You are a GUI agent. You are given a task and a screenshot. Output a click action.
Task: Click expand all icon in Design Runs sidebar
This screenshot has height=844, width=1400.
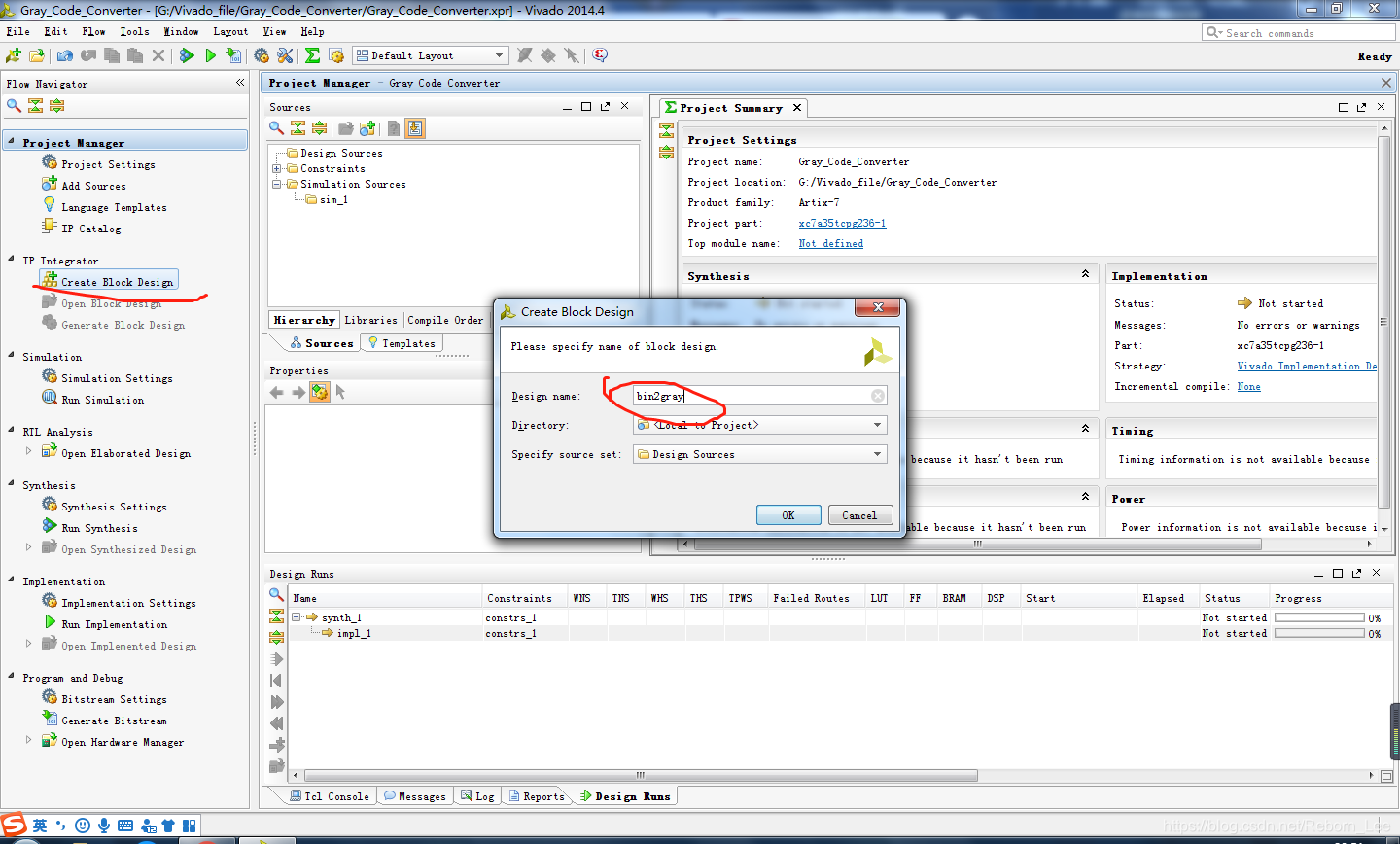277,638
